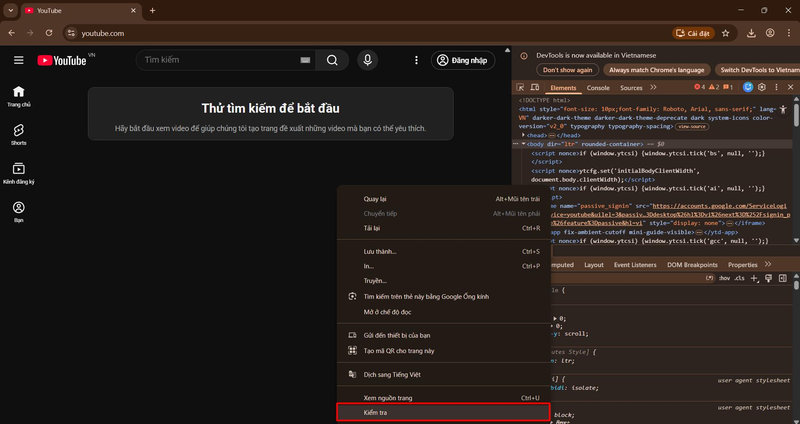Open the Bạn section in sidebar
The image size is (800, 424).
18,212
